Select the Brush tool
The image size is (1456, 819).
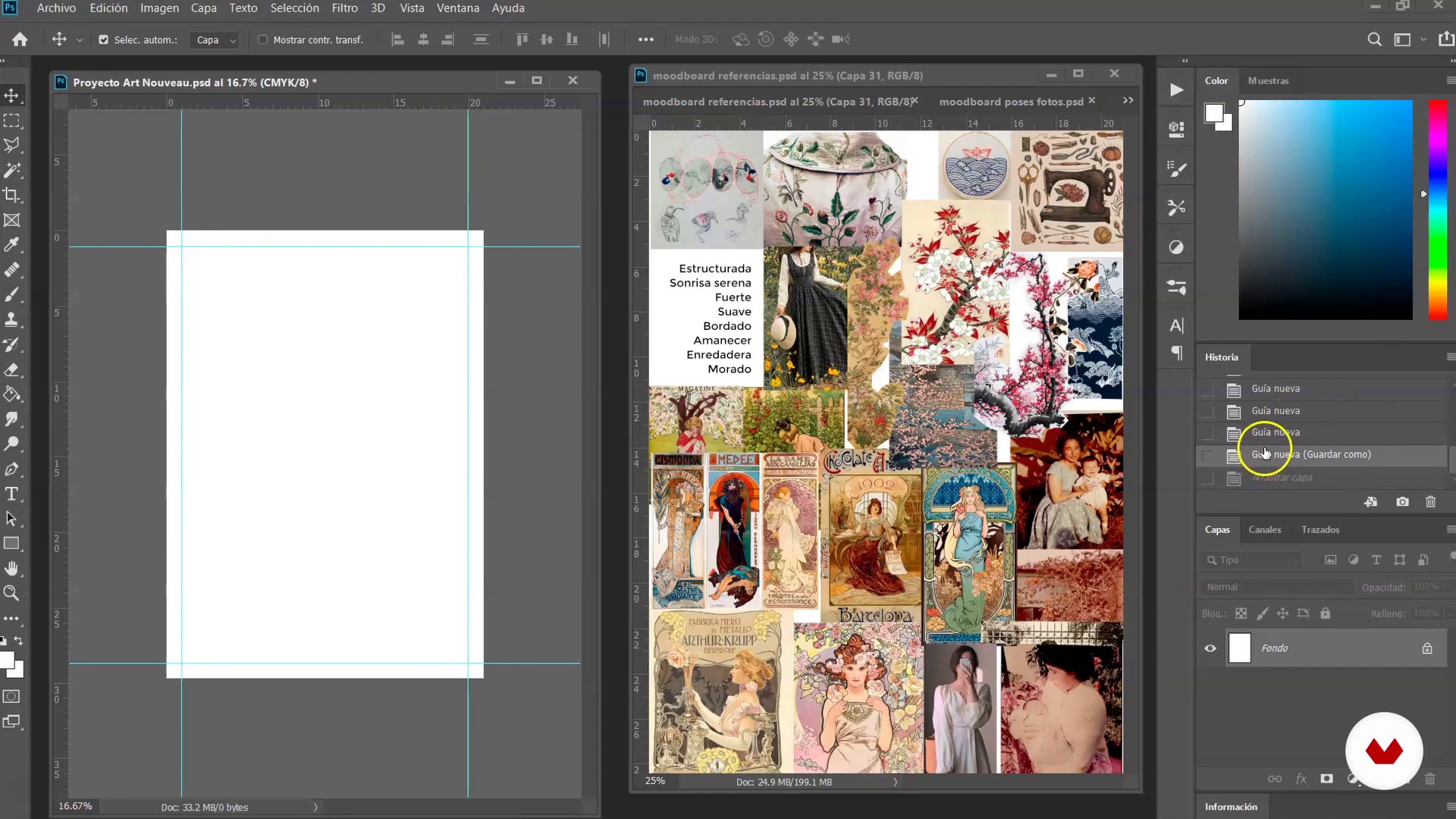point(12,294)
